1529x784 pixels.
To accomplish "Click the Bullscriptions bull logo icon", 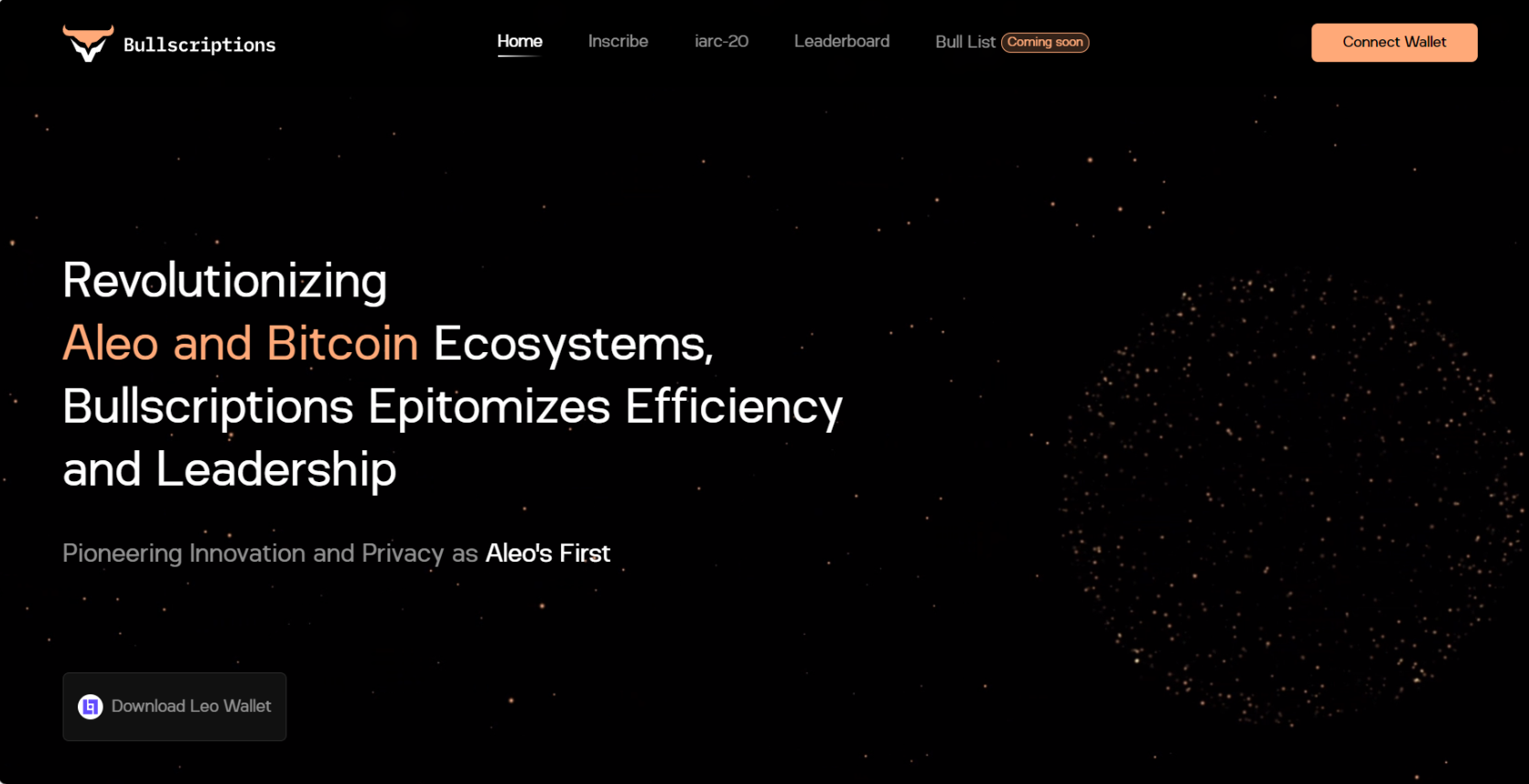I will [88, 43].
